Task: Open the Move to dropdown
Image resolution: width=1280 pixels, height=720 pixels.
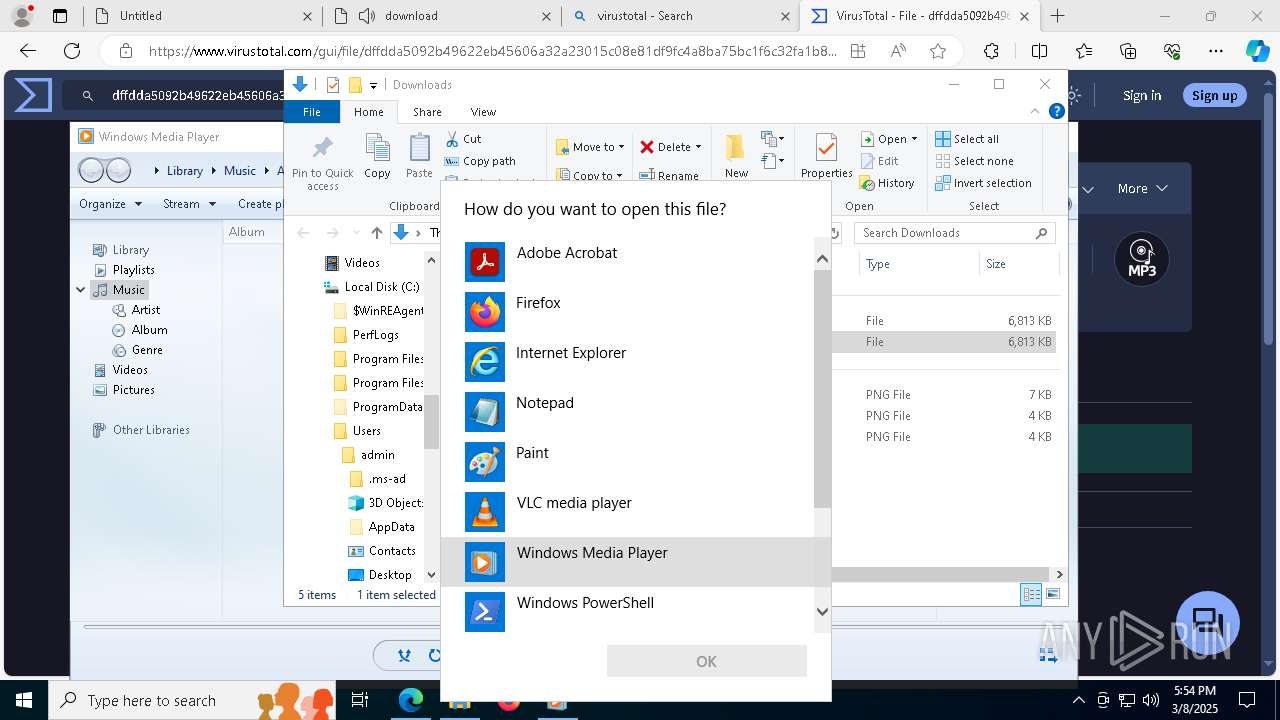Action: pos(590,147)
